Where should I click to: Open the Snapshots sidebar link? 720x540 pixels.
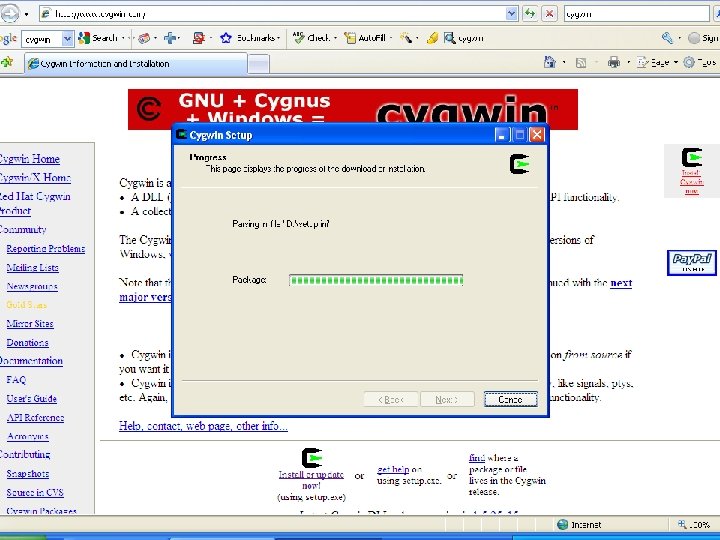28,473
